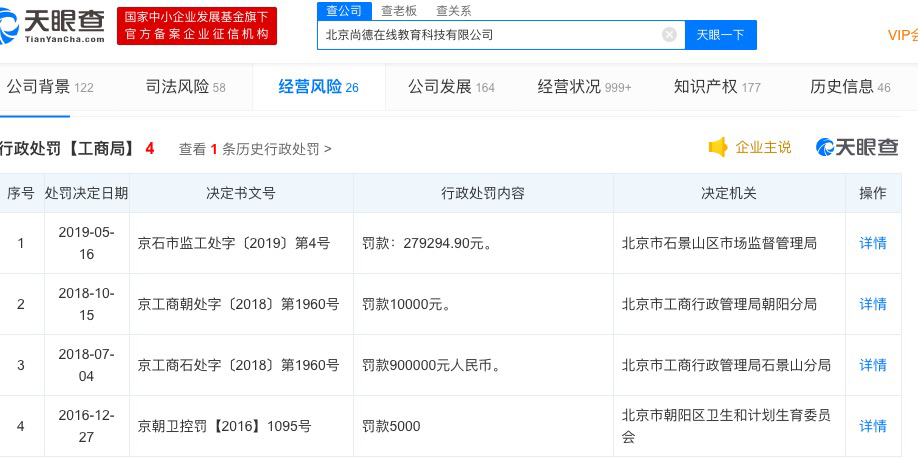Viewport: 918px width, 458px height.
Task: Open the 公司发展 tab
Action: (x=451, y=87)
